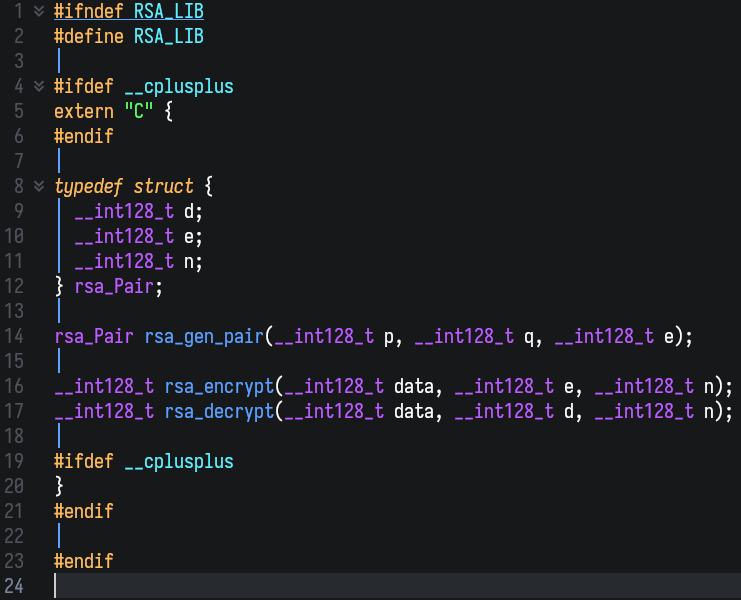
Task: Click the rsa_Pair typedef name on line 12
Action: pyautogui.click(x=114, y=287)
